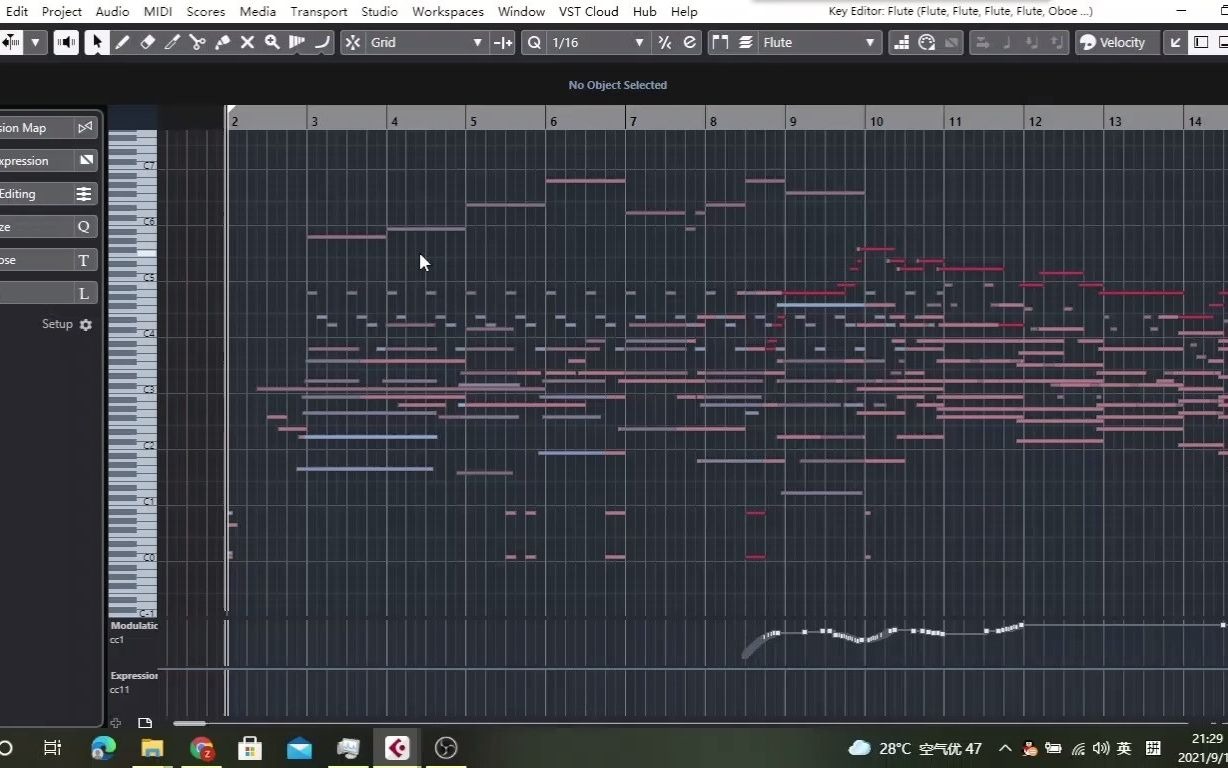
Task: Select the Draw pencil tool
Action: pyautogui.click(x=122, y=42)
